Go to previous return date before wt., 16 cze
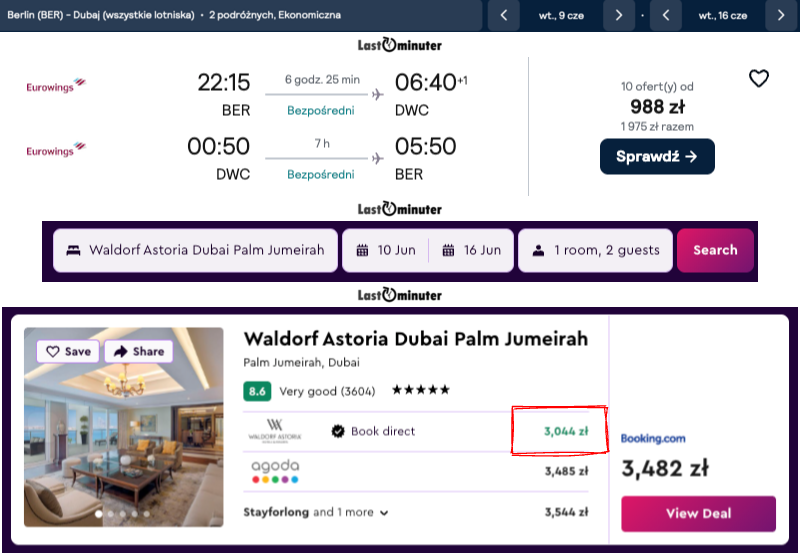This screenshot has width=800, height=553. [666, 15]
